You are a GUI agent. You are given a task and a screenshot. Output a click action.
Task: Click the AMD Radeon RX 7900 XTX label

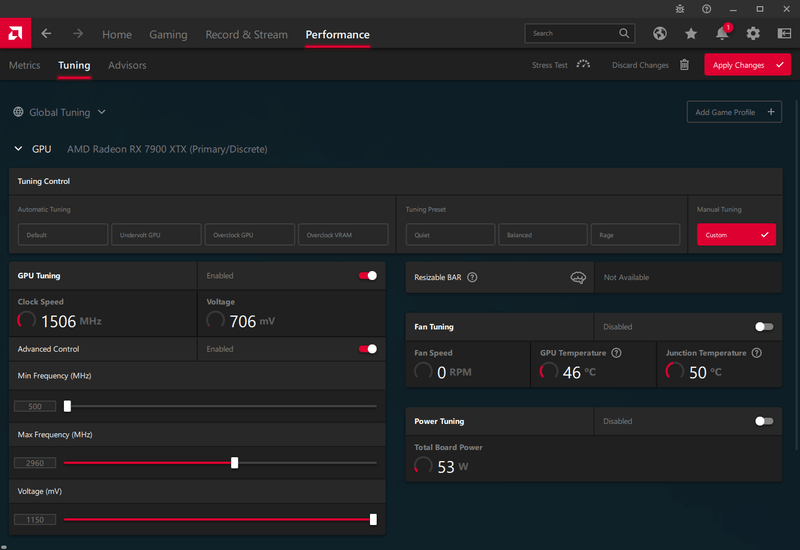point(167,149)
